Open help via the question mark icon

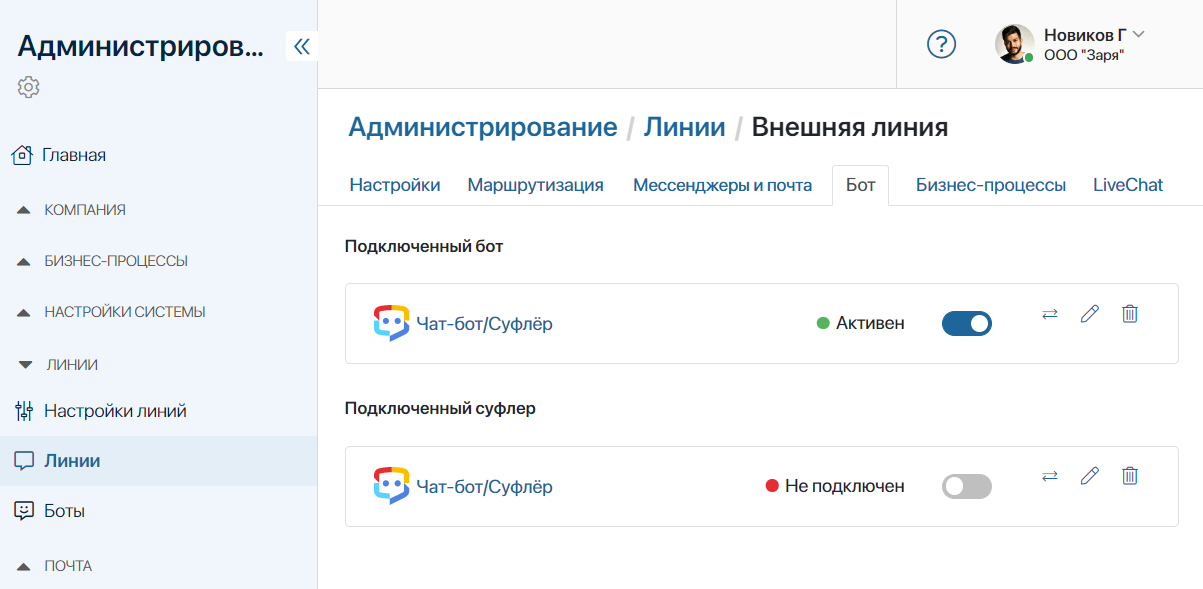(x=941, y=44)
